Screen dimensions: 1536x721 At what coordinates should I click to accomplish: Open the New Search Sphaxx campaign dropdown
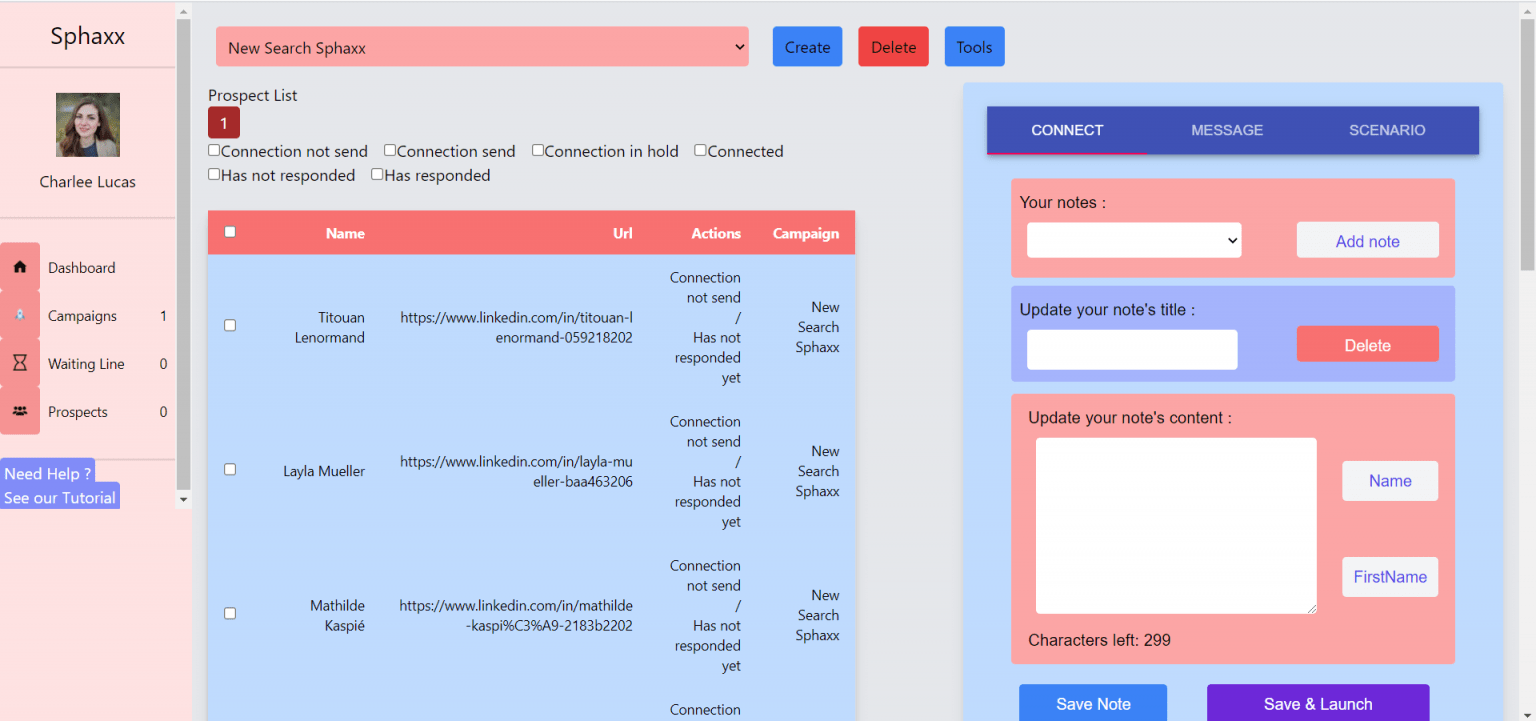click(x=482, y=47)
